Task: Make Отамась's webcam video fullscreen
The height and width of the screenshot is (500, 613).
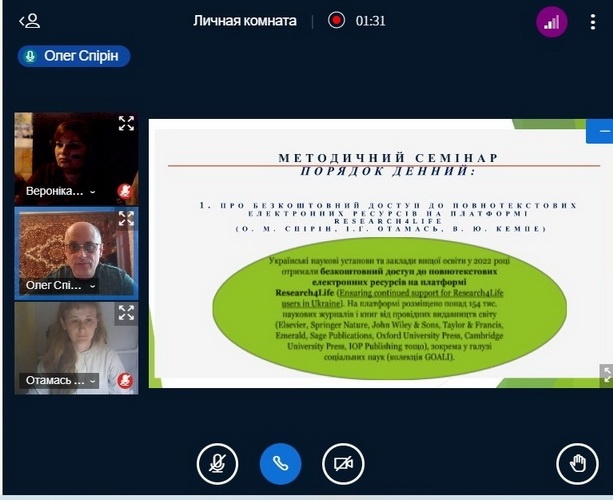Action: 126,313
